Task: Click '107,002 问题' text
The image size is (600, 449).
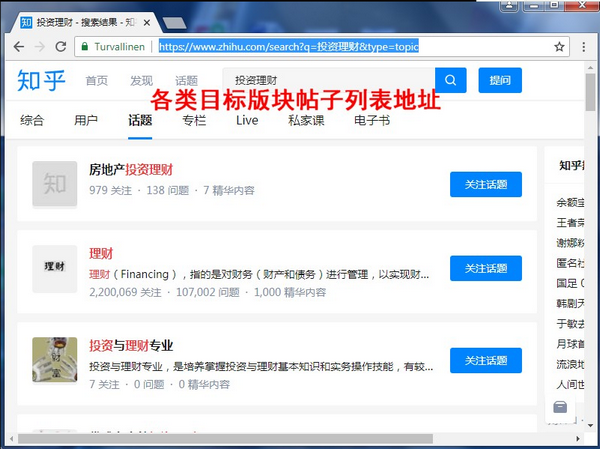Action: [207, 292]
